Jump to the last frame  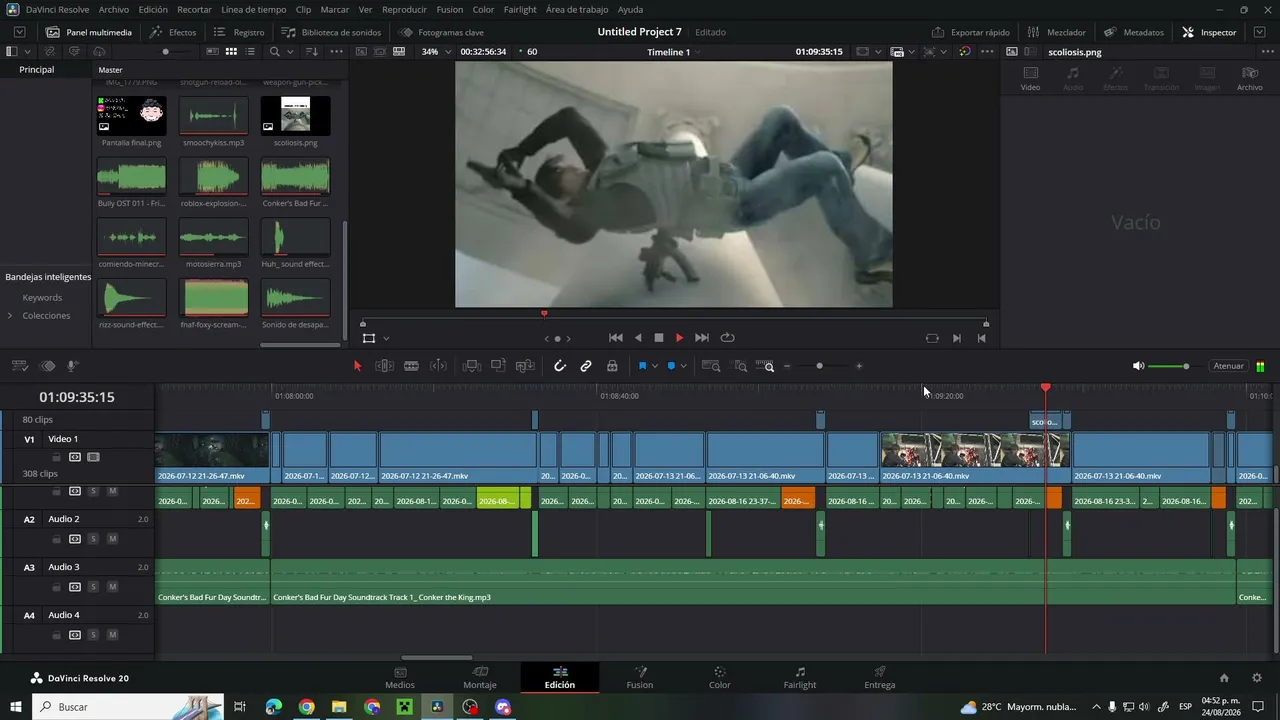point(702,338)
